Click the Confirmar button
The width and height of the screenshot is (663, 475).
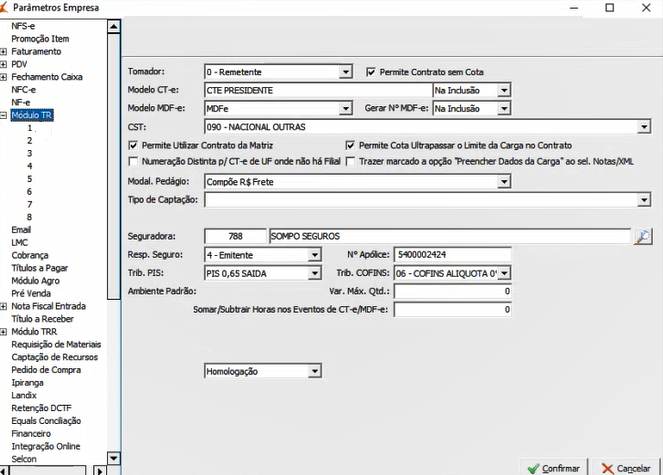554,468
